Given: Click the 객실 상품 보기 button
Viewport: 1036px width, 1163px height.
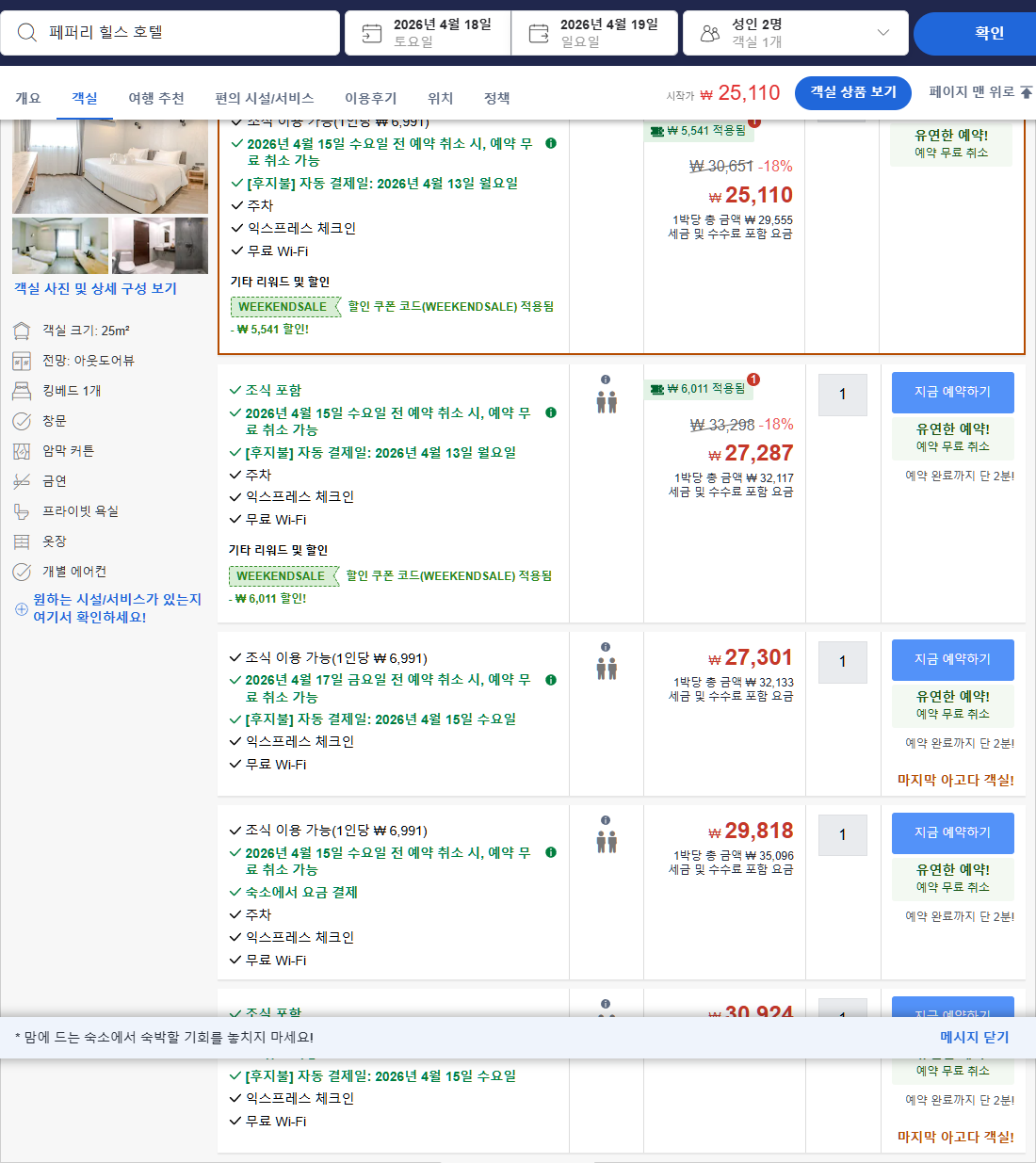Looking at the screenshot, I should [x=853, y=92].
